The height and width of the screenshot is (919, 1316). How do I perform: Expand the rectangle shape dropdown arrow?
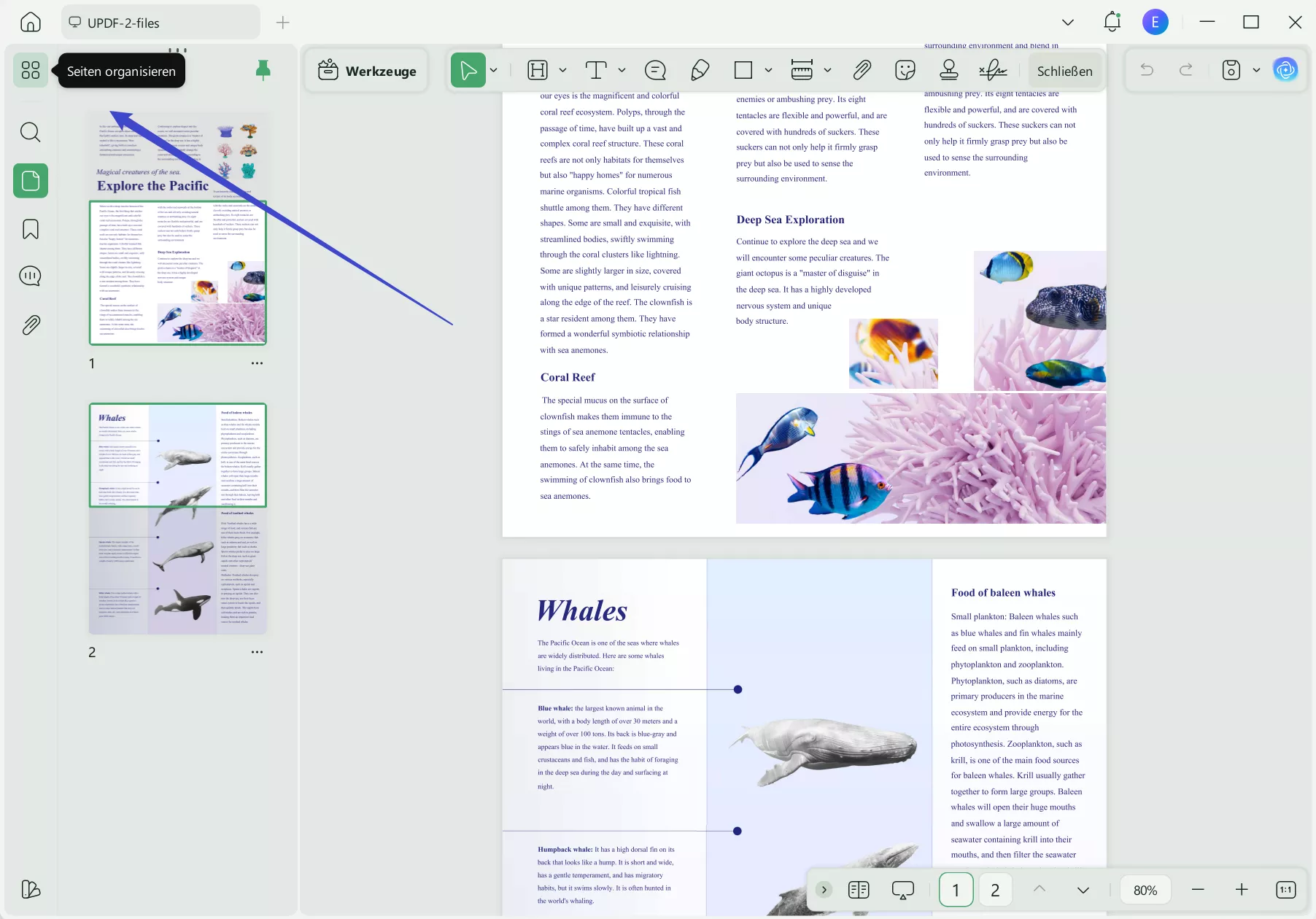[768, 70]
